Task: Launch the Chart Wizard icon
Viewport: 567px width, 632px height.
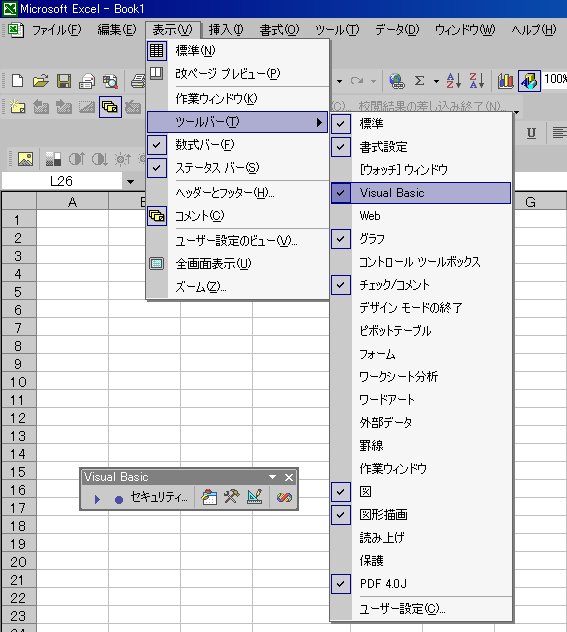Action: pyautogui.click(x=505, y=81)
